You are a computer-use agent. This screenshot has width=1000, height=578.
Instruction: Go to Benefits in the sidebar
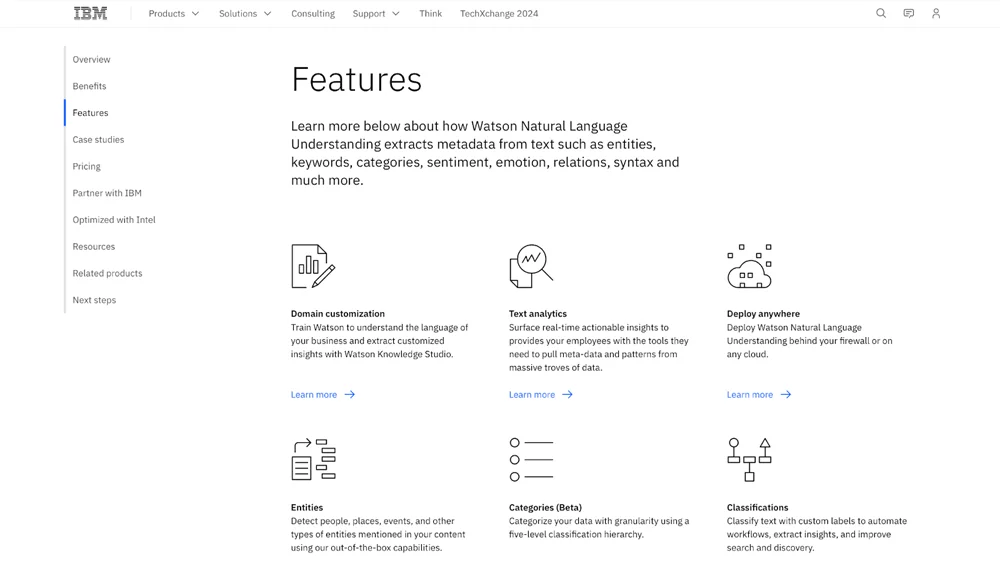[x=89, y=86]
